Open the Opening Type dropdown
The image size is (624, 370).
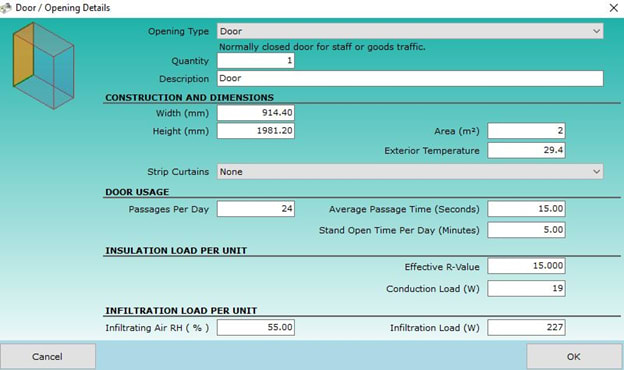410,31
